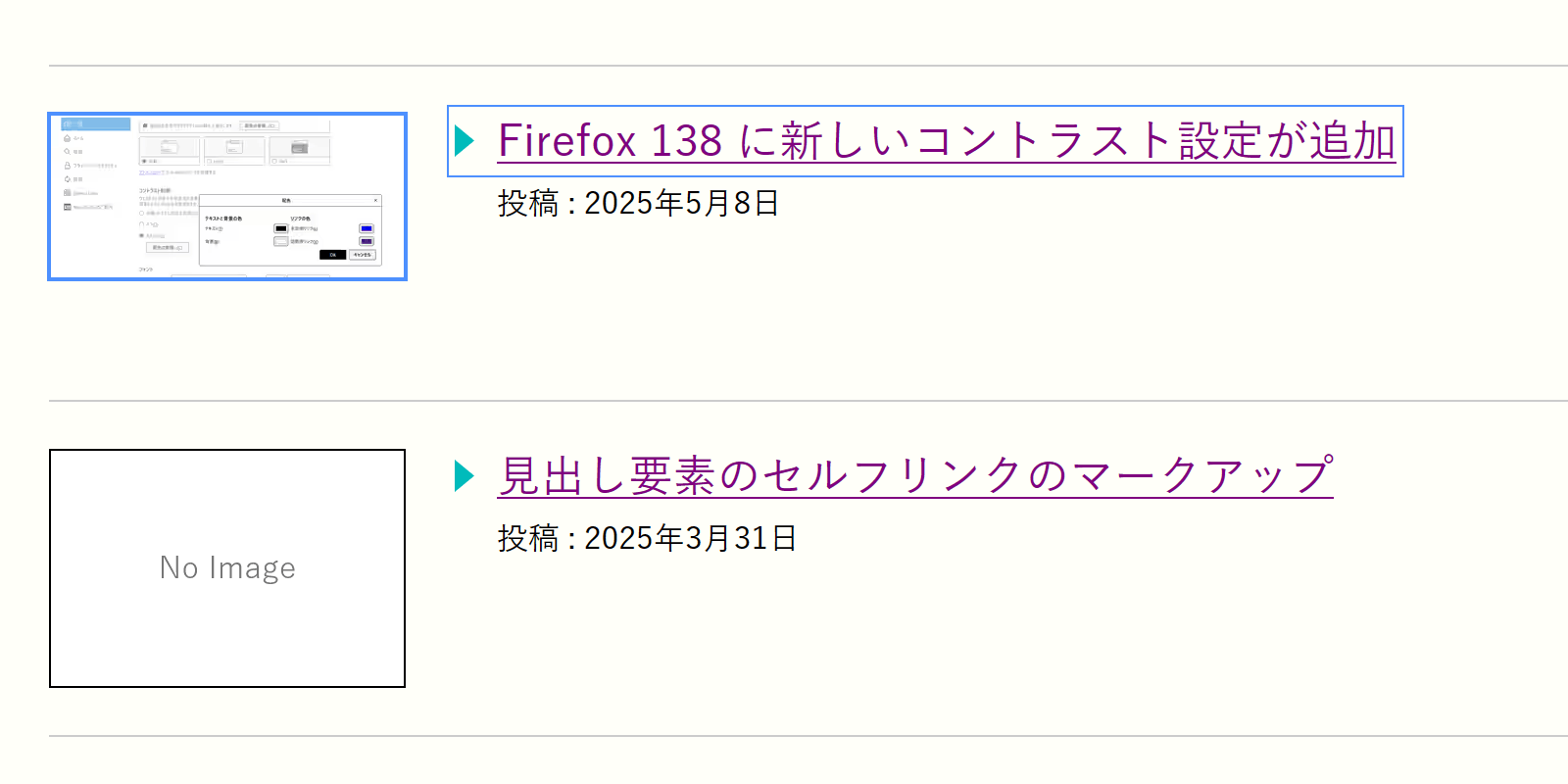The height and width of the screenshot is (784, 1568).
Task: Click the home icon in the thumbnail sidebar
Action: coord(67,138)
